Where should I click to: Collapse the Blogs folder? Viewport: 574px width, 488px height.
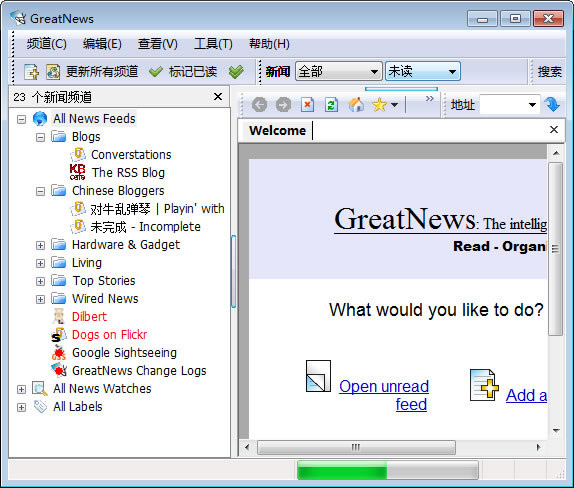tap(40, 137)
